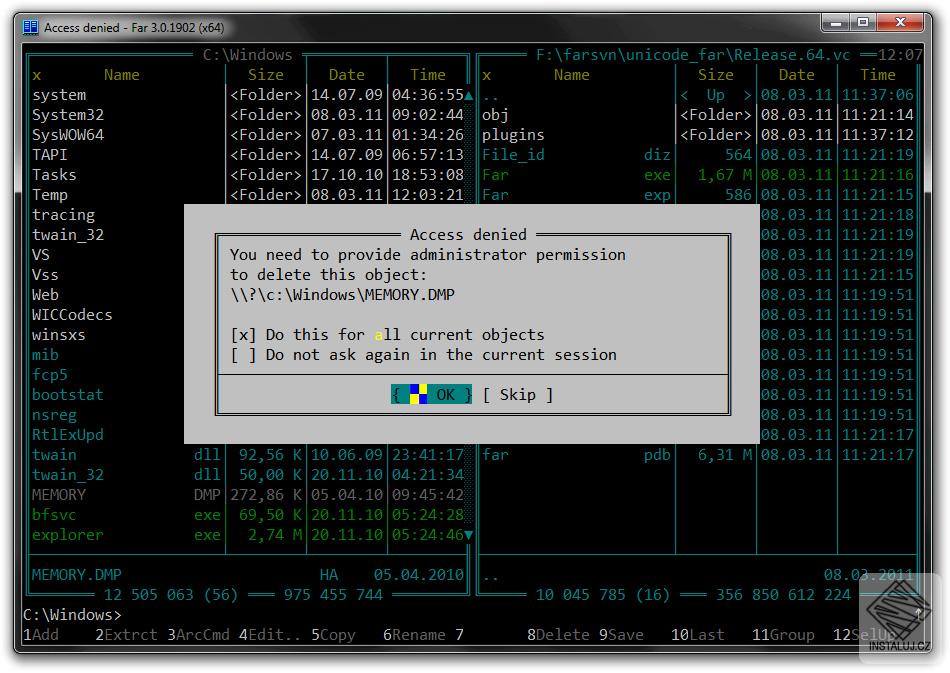950x673 pixels.
Task: Select far pdb file in right panel
Action: coord(697,455)
